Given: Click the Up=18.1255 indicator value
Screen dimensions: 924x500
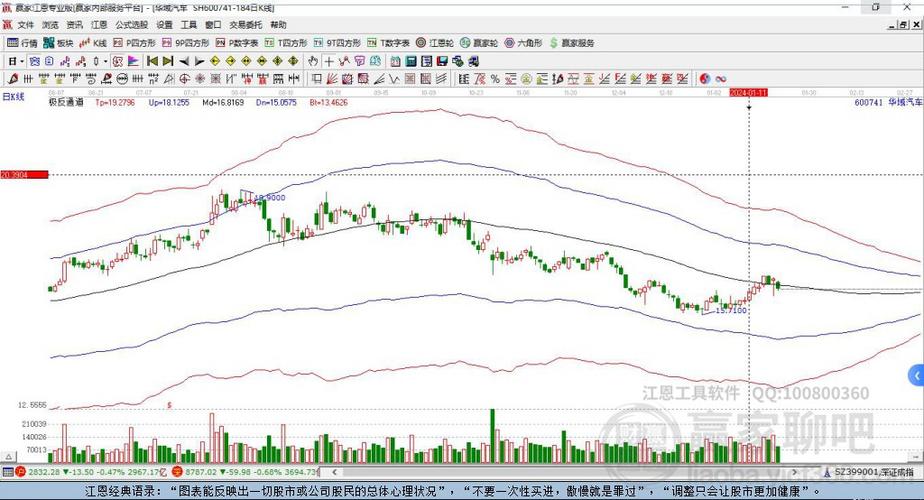Looking at the screenshot, I should (x=169, y=103).
